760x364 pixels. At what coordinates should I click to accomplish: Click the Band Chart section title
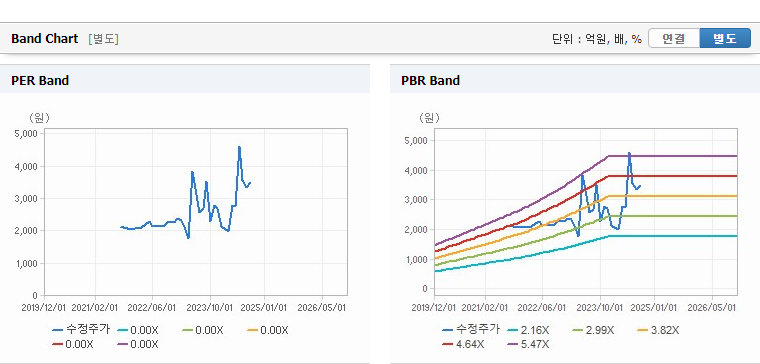pos(45,39)
